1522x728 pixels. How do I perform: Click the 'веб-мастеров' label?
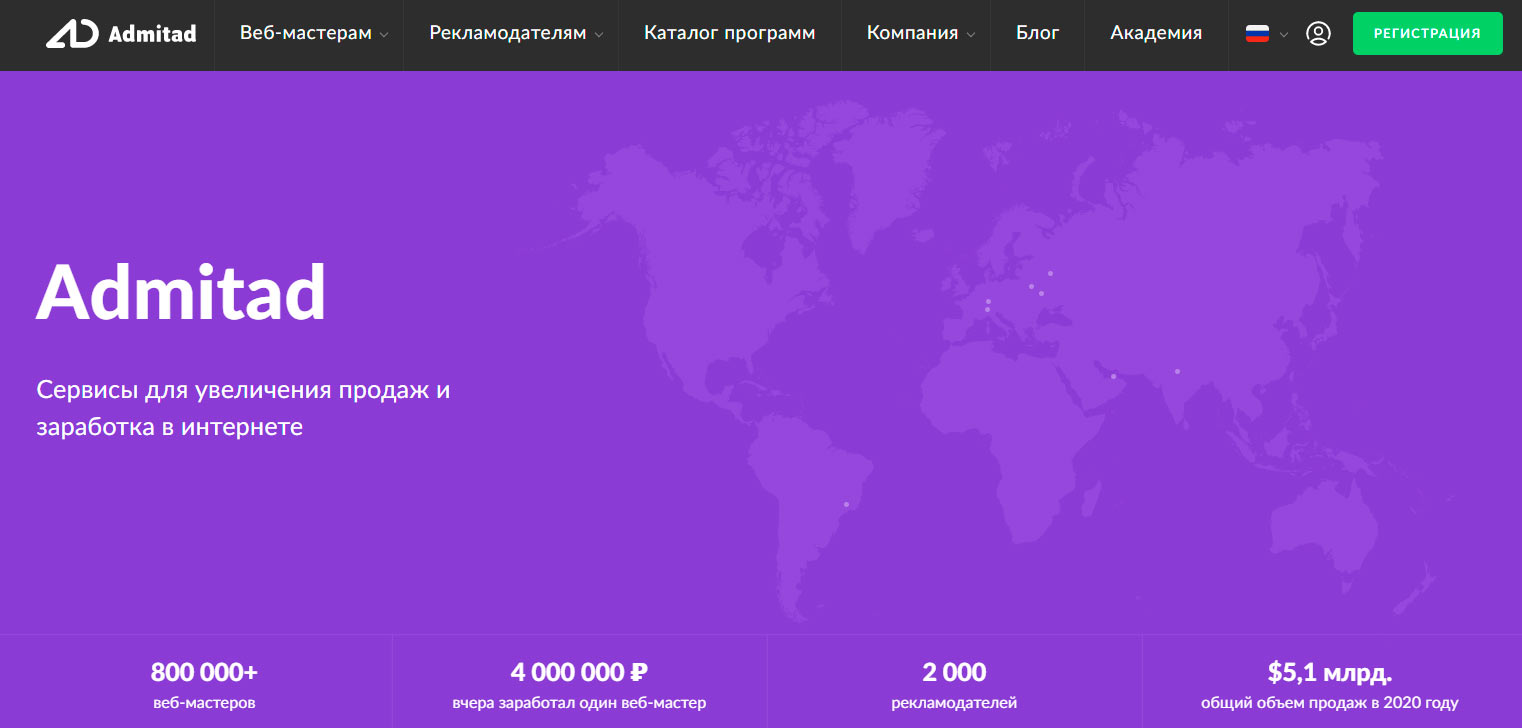point(204,703)
